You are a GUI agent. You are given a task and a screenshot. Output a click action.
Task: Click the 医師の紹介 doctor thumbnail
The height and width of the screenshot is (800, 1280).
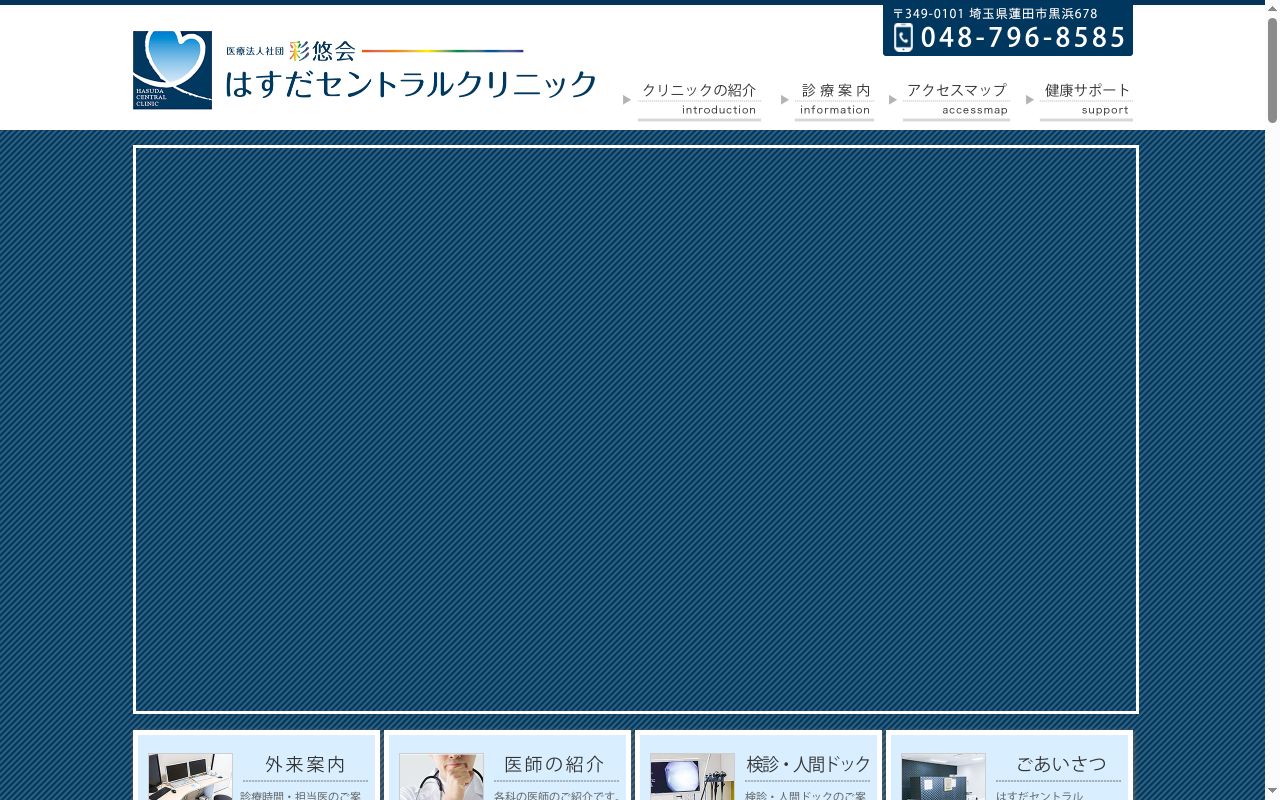click(x=441, y=777)
